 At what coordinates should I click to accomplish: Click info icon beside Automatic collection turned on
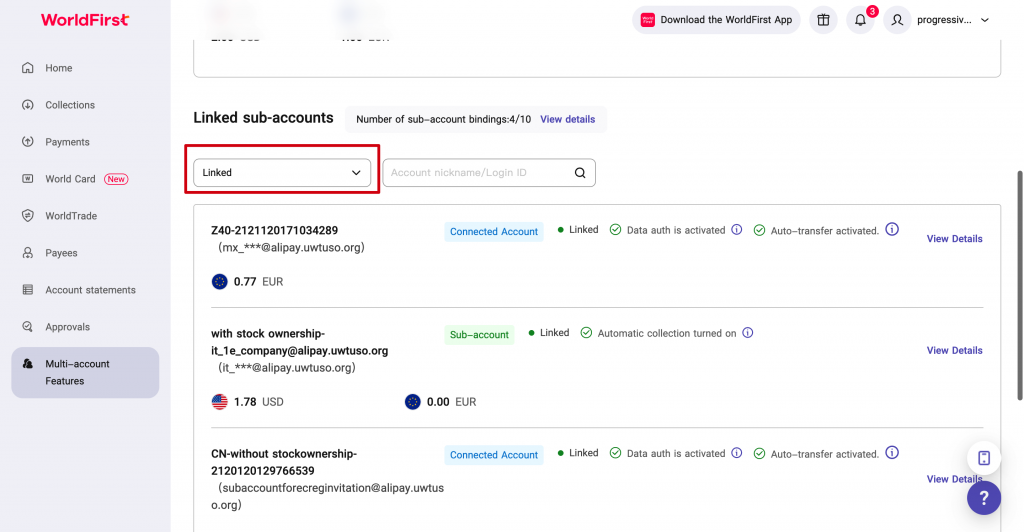pyautogui.click(x=748, y=333)
